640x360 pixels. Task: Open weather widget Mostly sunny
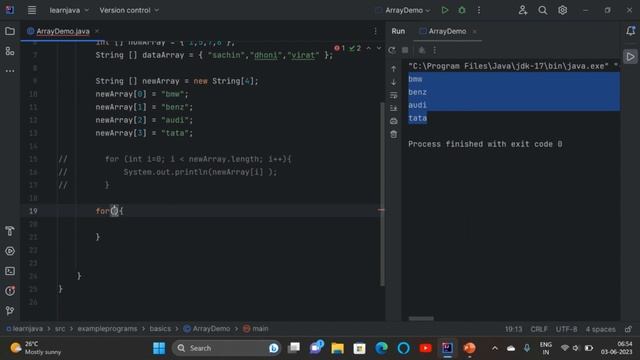coord(36,348)
